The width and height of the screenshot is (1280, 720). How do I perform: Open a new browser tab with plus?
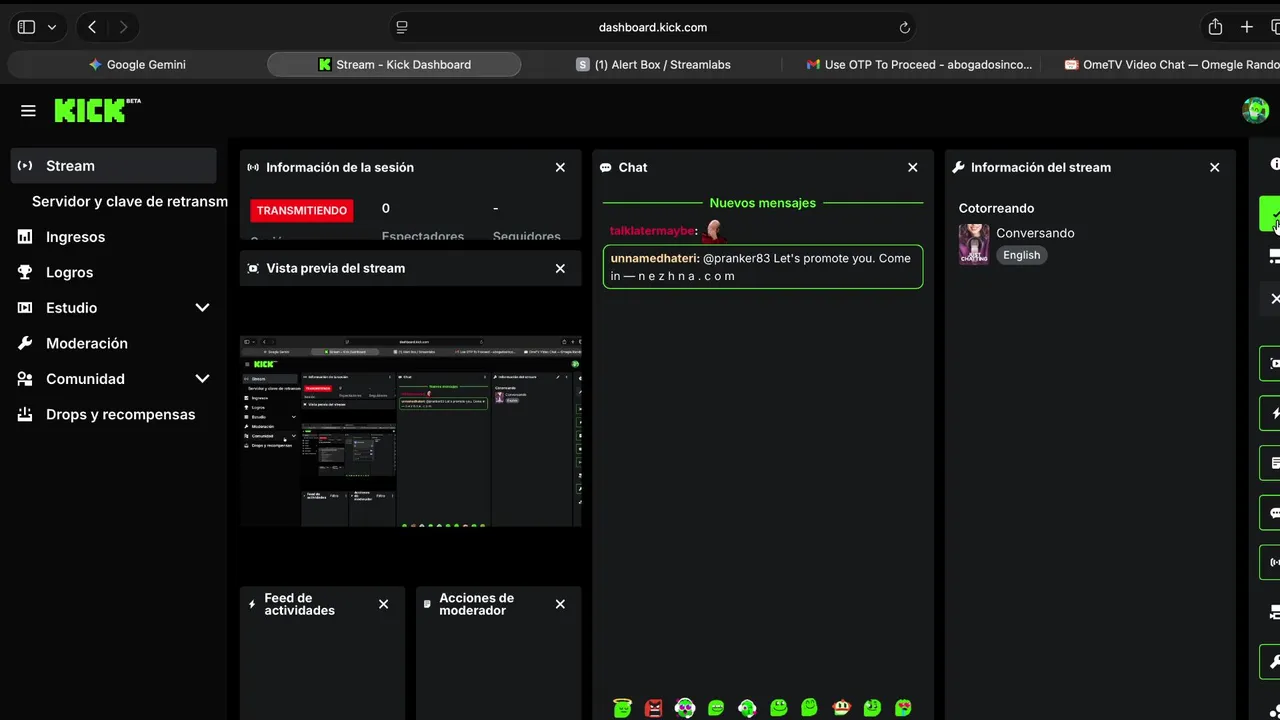pyautogui.click(x=1247, y=27)
